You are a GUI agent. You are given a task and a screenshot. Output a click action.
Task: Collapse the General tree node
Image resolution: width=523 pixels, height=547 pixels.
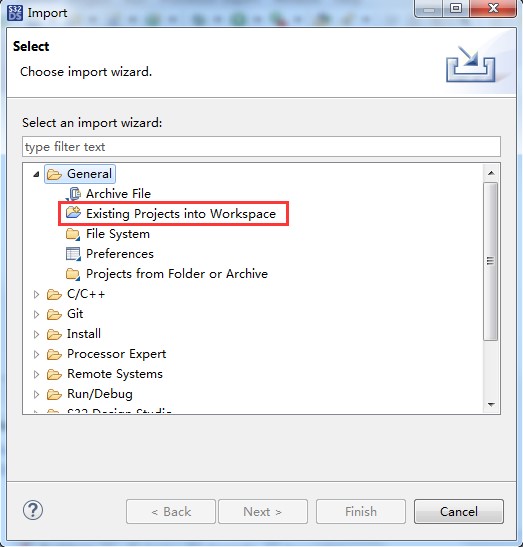click(x=36, y=174)
